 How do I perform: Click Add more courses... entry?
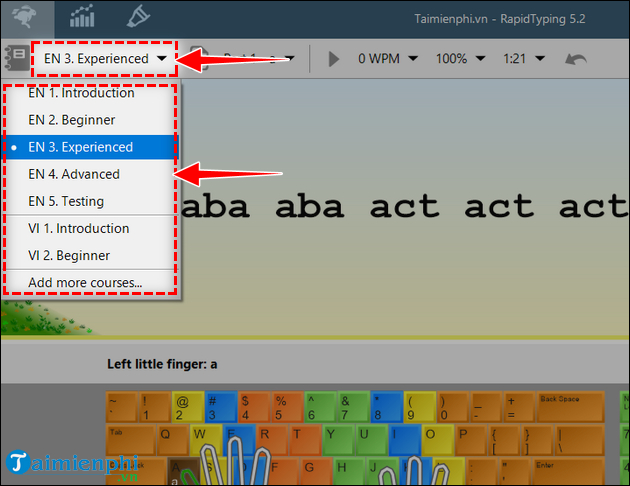(91, 282)
